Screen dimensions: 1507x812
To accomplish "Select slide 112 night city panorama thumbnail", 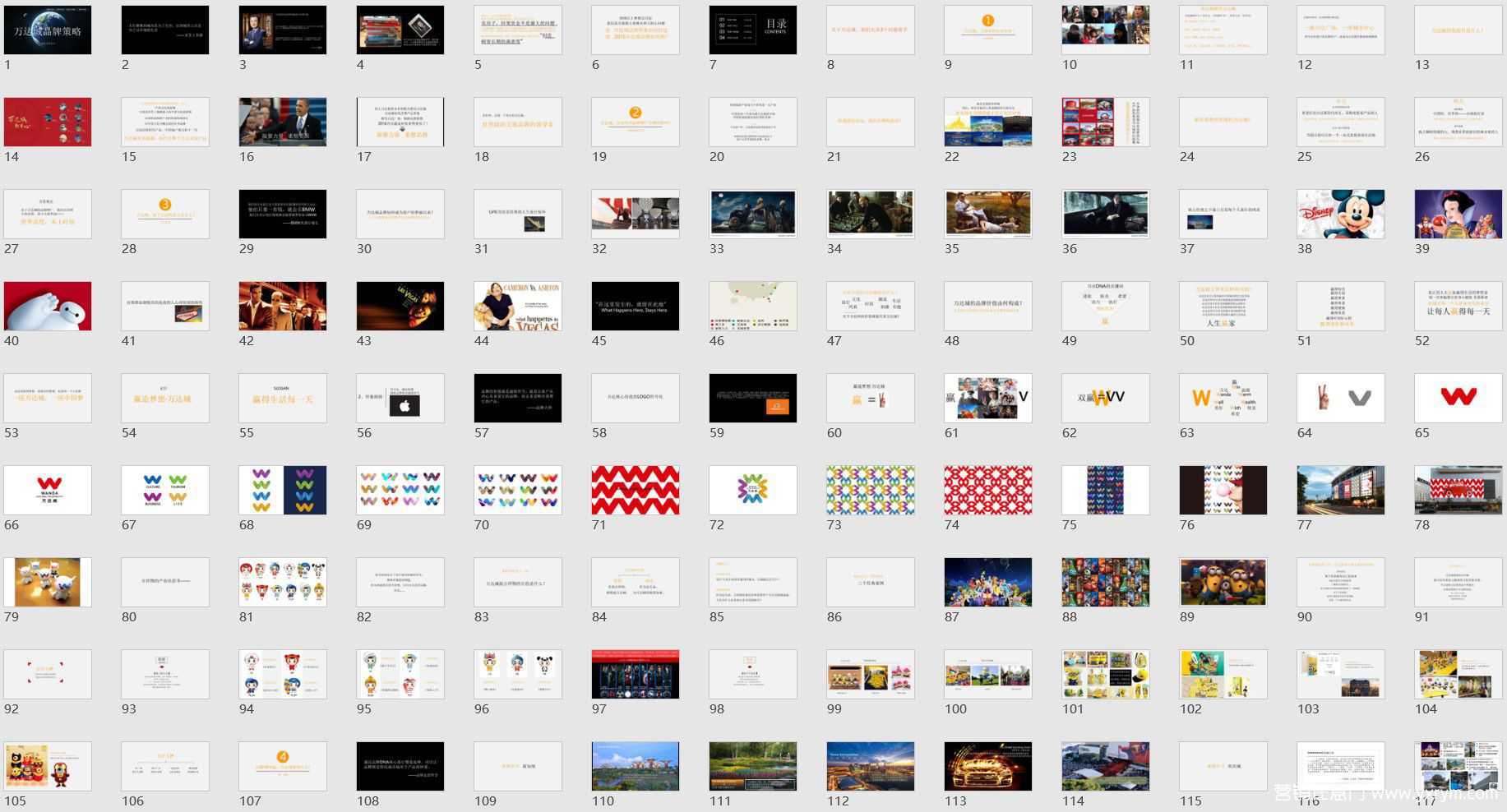I will tap(871, 767).
